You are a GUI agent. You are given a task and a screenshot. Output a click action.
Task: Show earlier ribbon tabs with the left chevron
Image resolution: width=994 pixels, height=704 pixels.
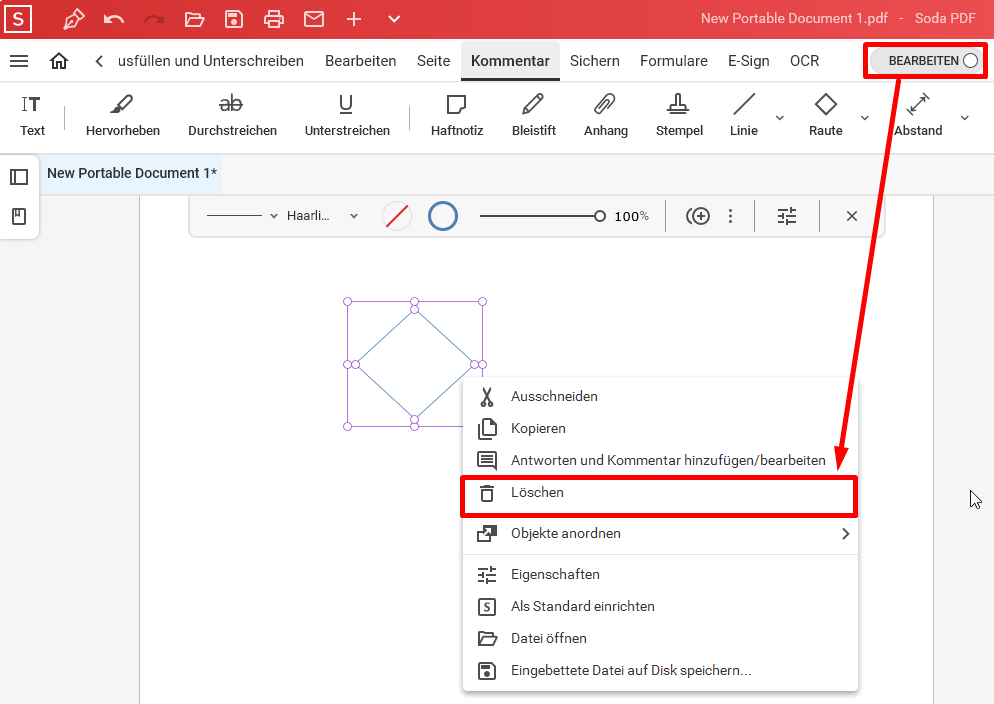click(99, 61)
